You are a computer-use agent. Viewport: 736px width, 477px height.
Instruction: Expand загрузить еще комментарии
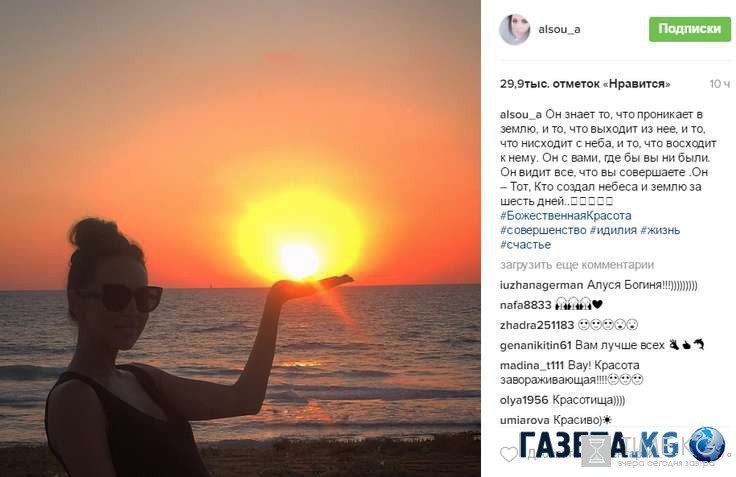[577, 265]
